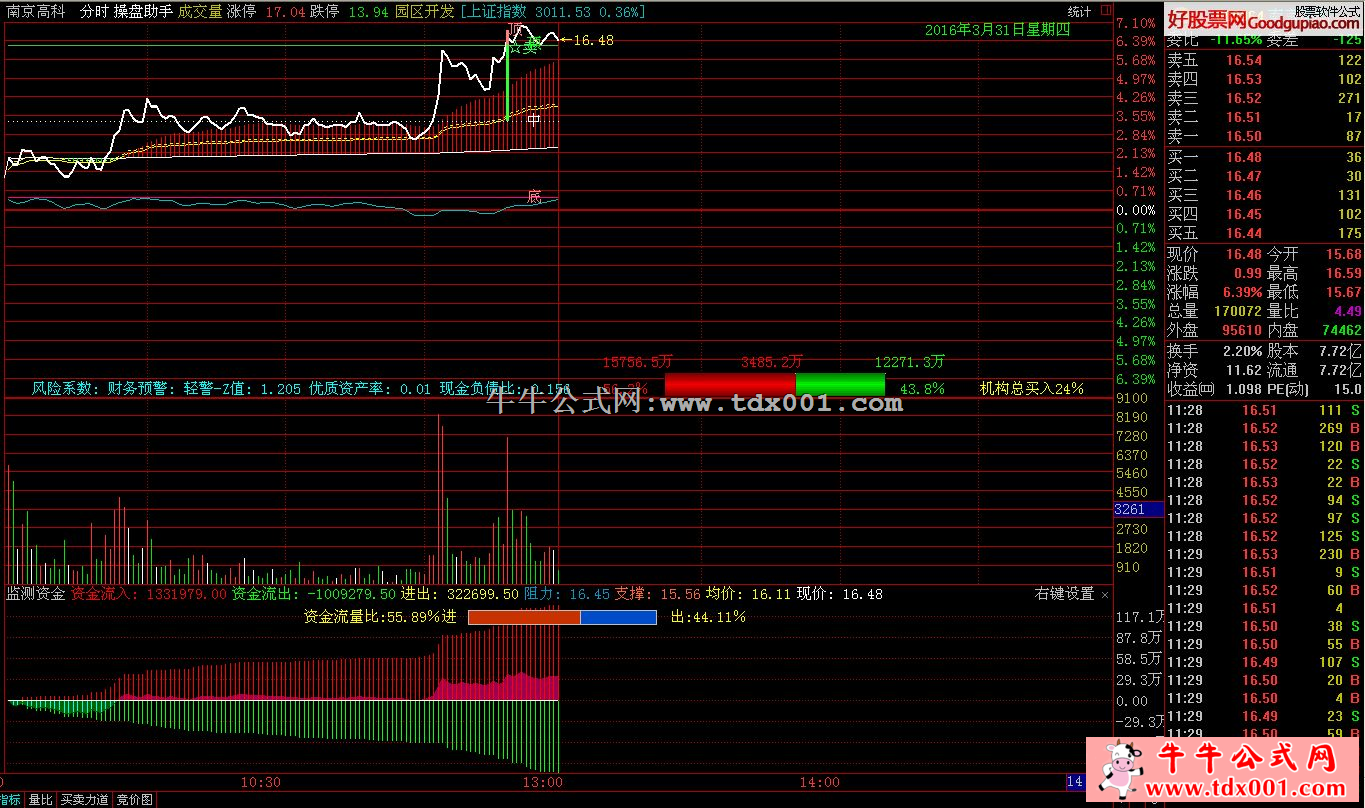The height and width of the screenshot is (808, 1365).
Task: Click the 买五 16.44 order row
Action: [x=1265, y=233]
